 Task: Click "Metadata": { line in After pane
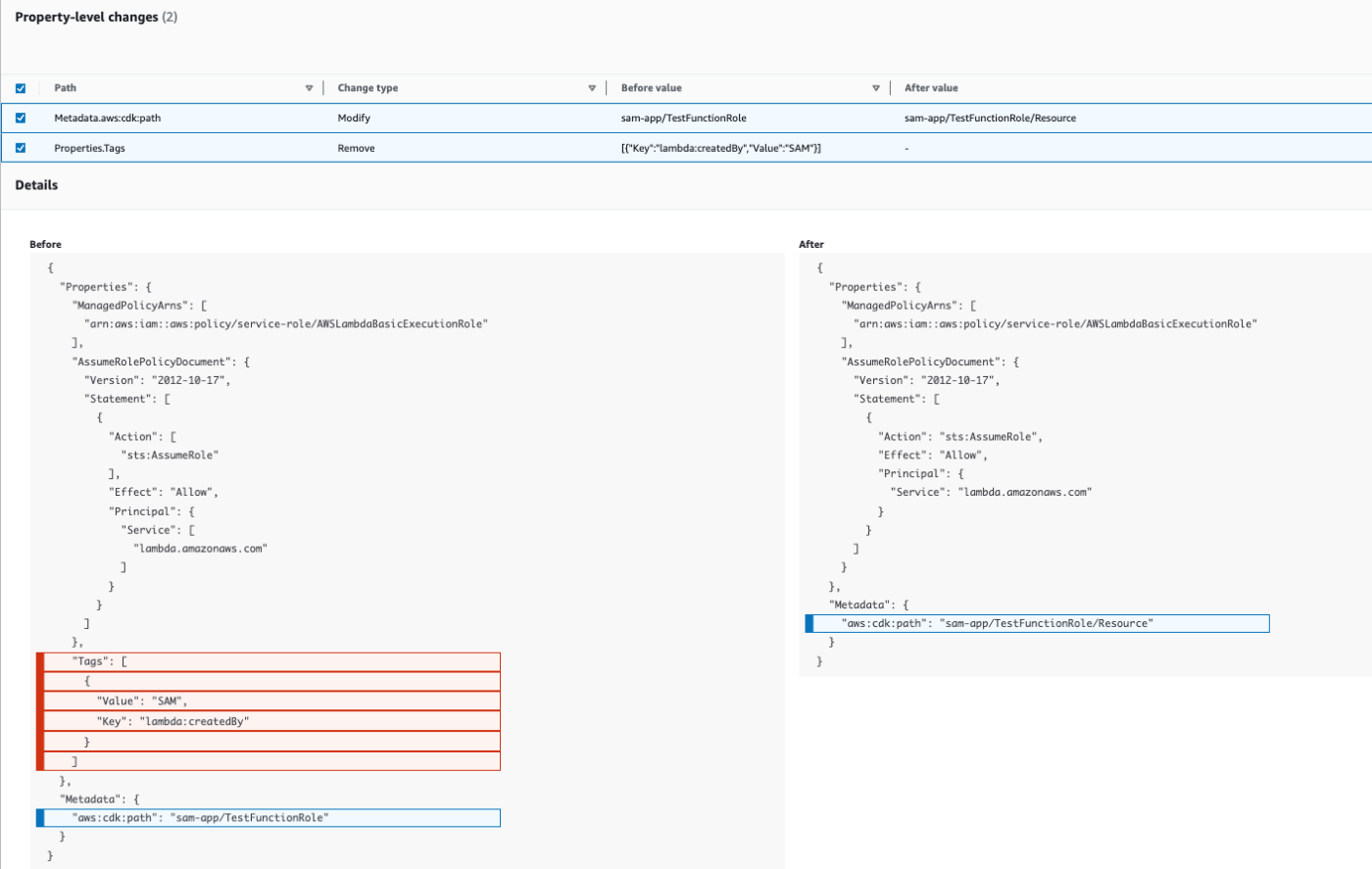868,605
